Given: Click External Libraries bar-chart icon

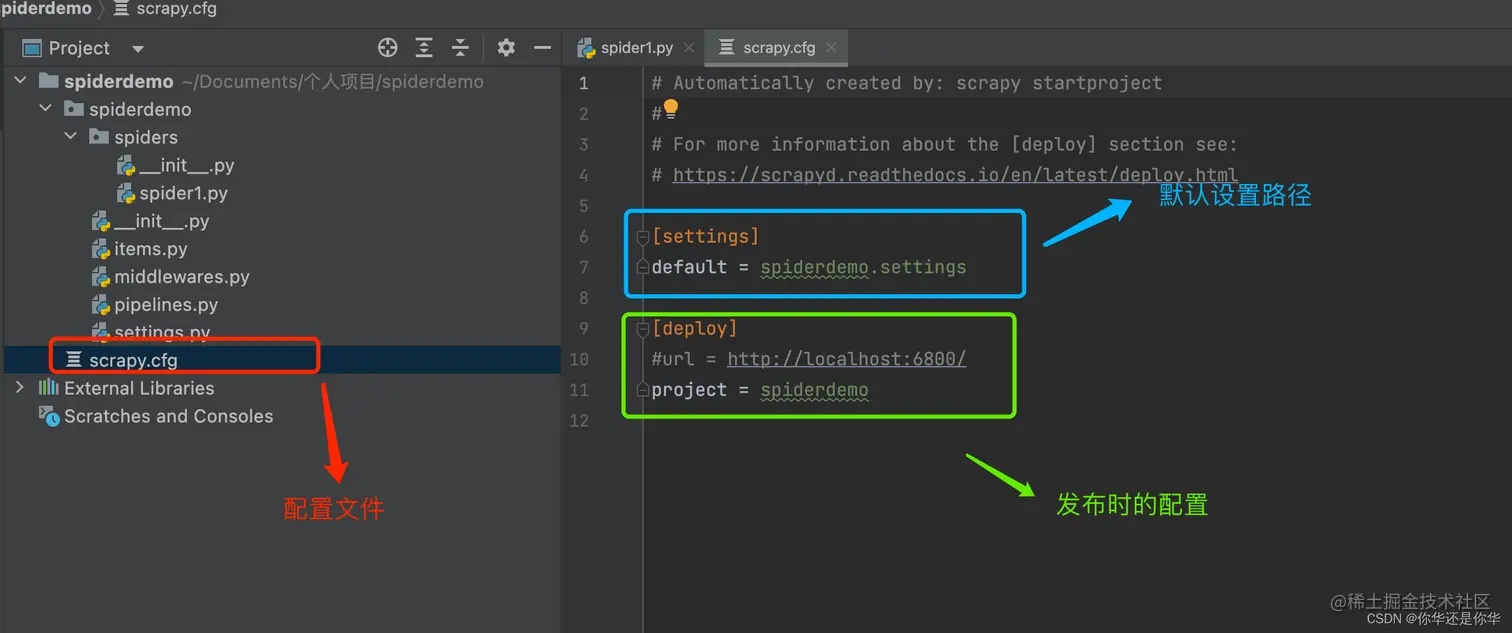Looking at the screenshot, I should coord(48,388).
